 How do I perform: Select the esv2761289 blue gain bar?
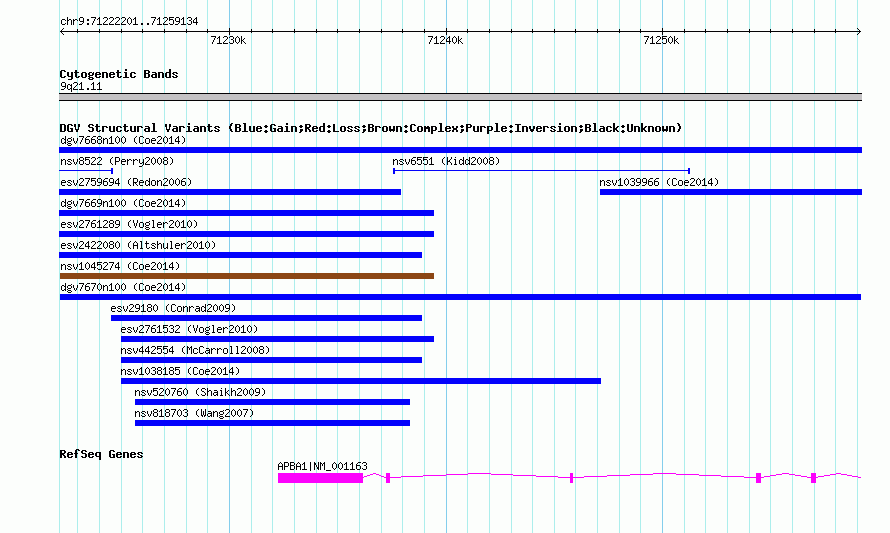click(x=246, y=234)
